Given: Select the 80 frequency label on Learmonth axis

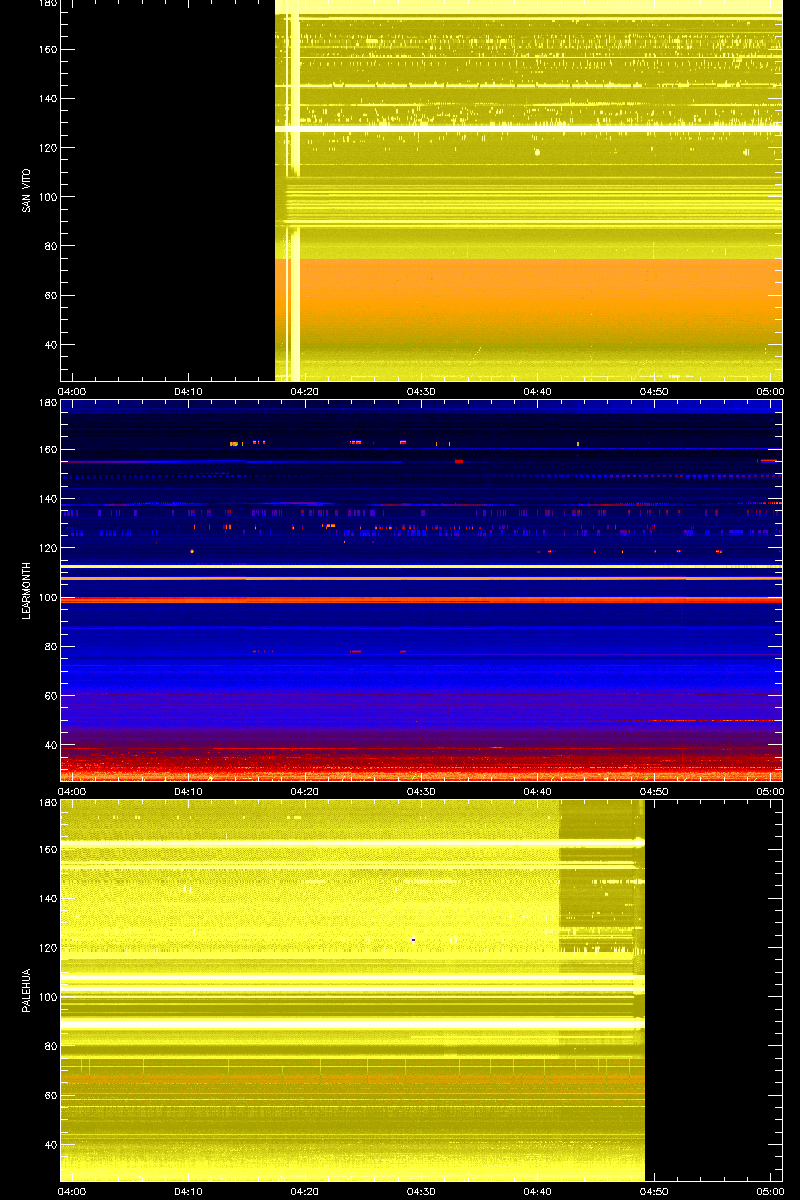Looking at the screenshot, I should pos(50,646).
